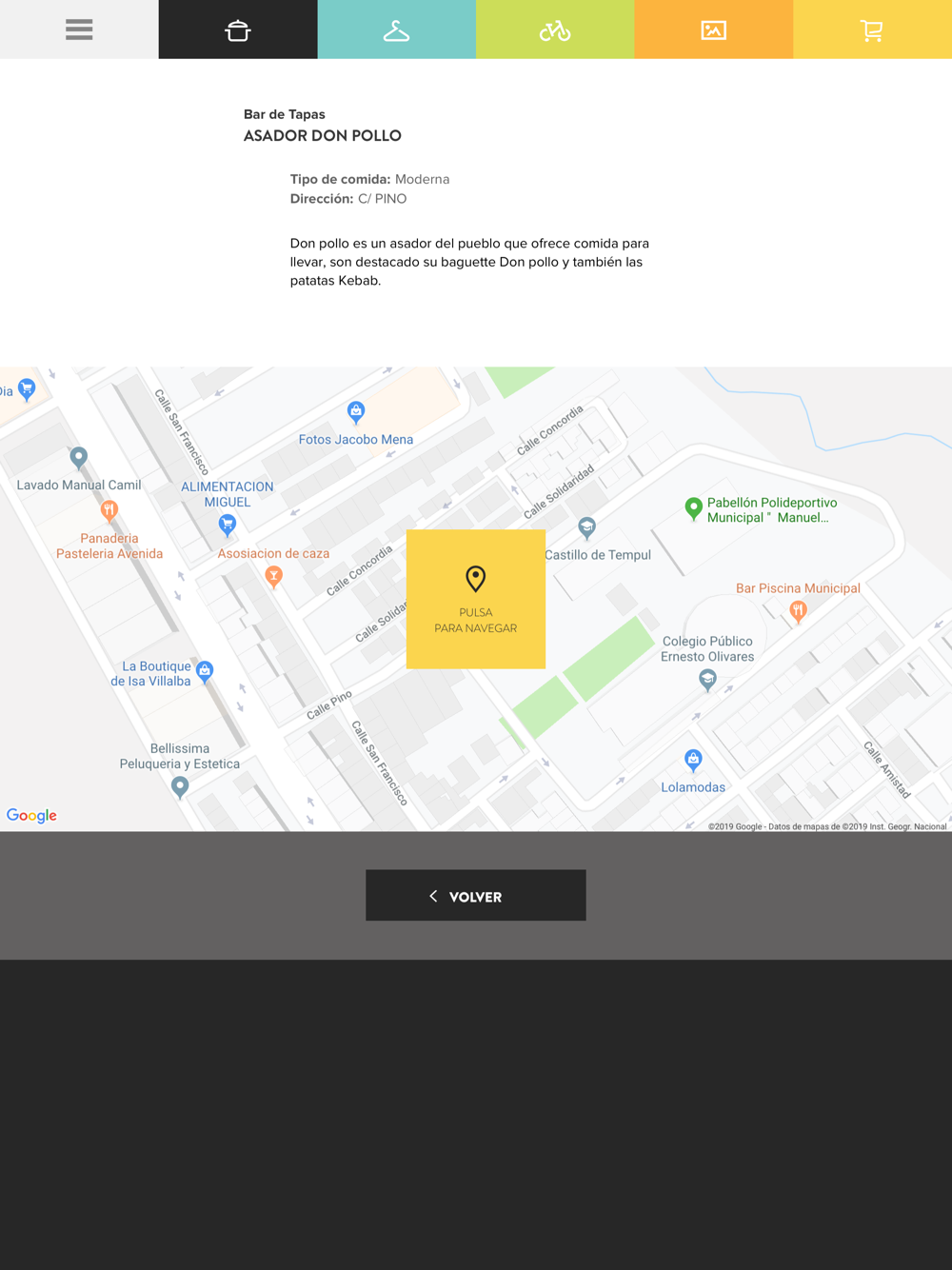
Task: Click the Dirección: C/ PINO line
Action: (348, 199)
